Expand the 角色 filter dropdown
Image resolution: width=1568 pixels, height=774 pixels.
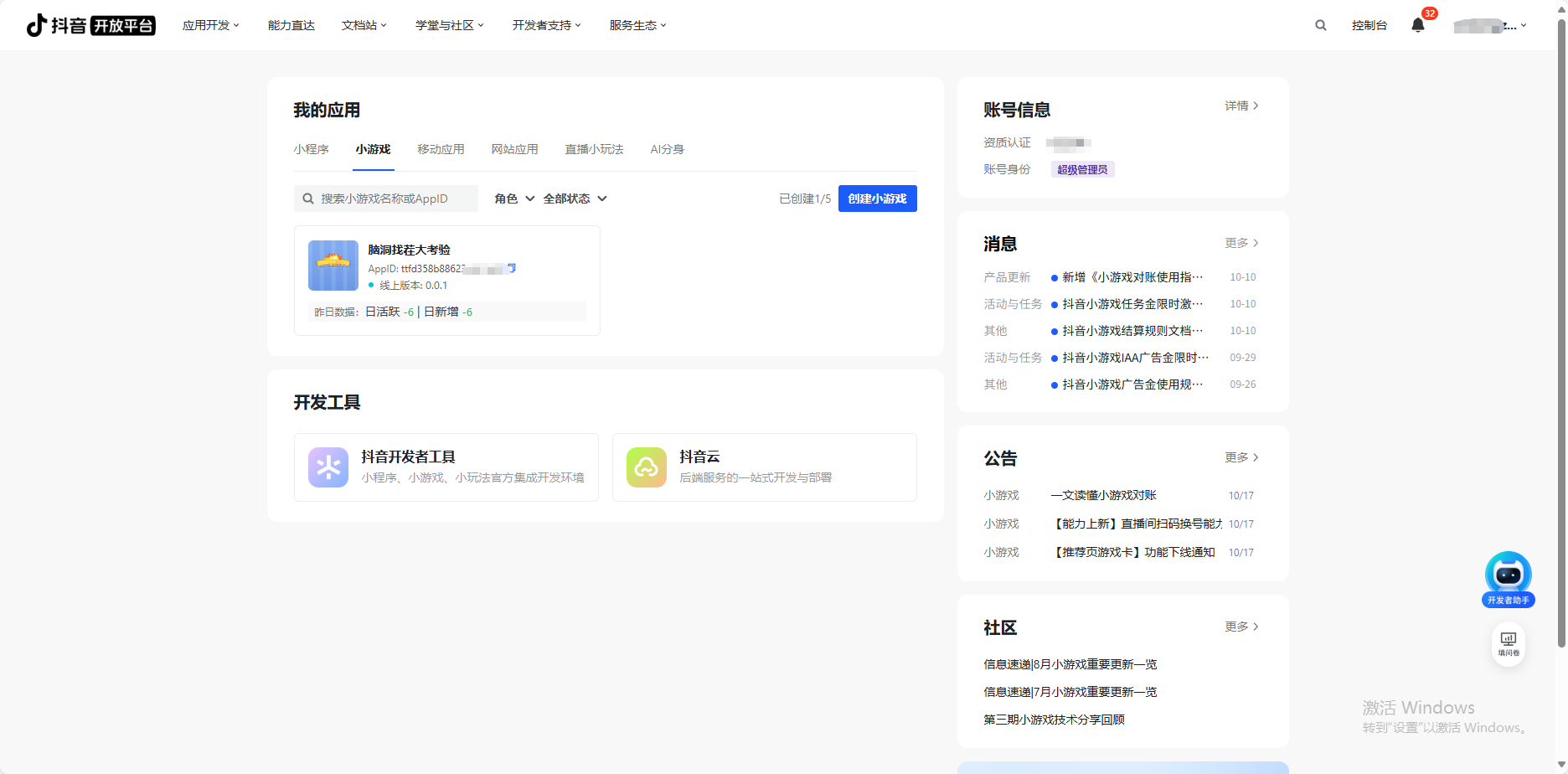click(514, 199)
